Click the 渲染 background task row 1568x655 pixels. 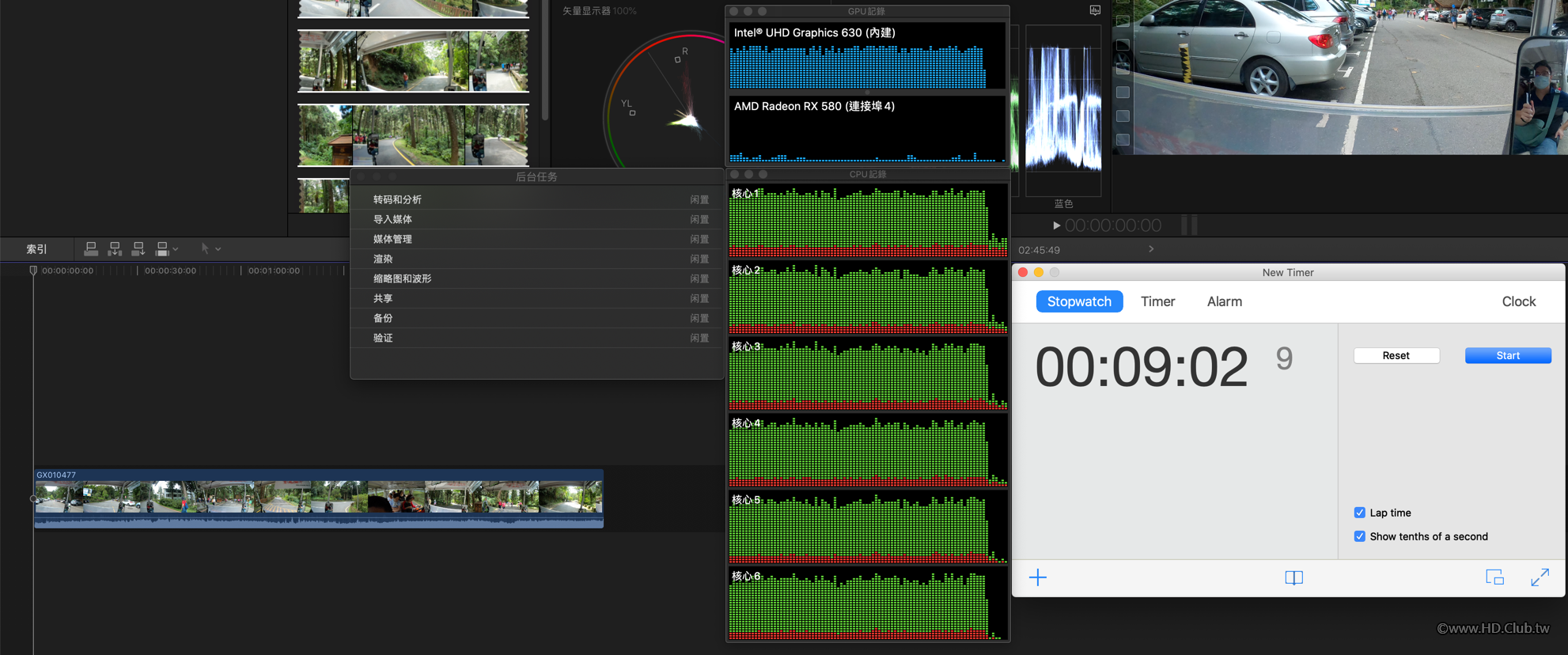click(537, 259)
